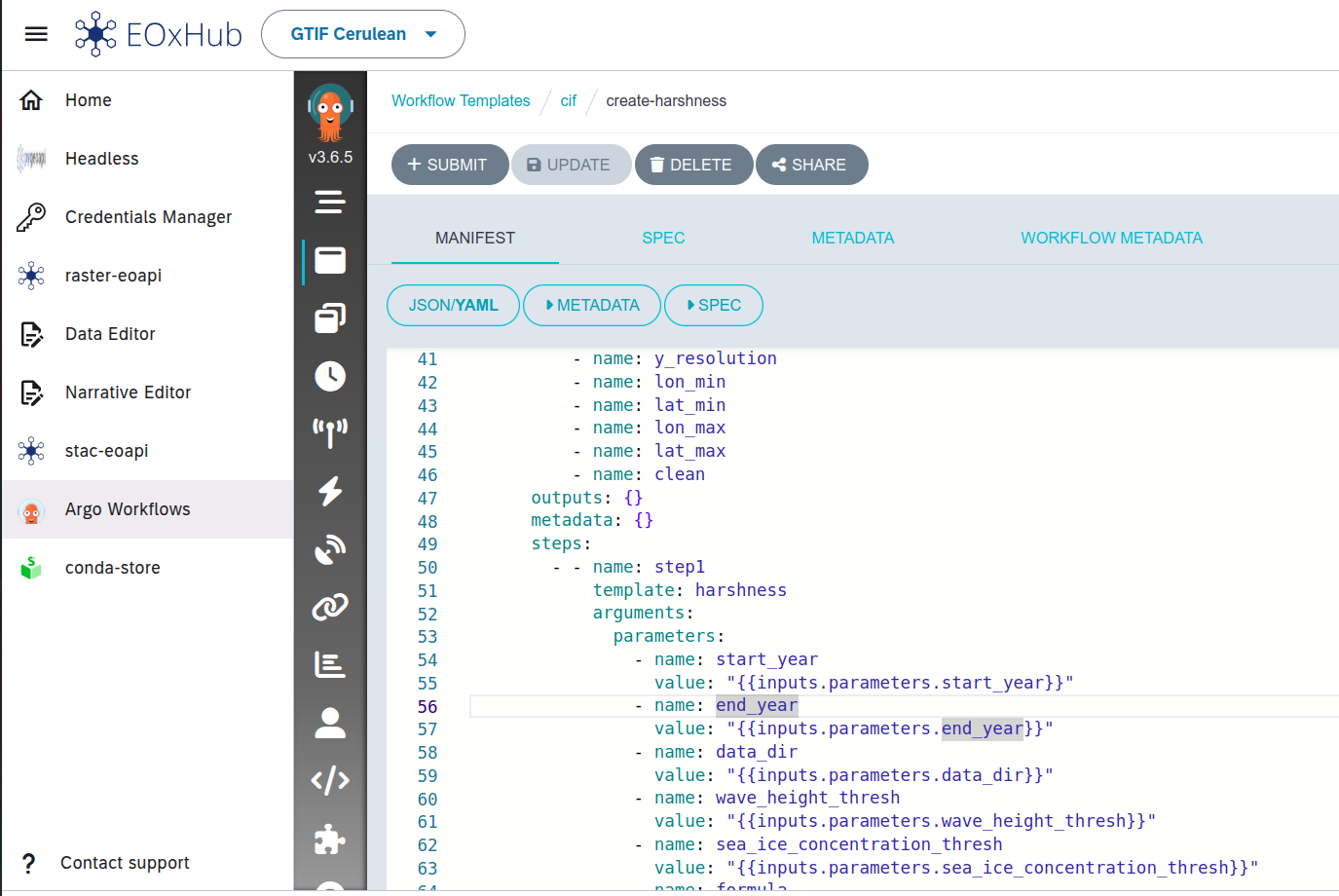1339x896 pixels.
Task: View Reports via the chart icon
Action: click(330, 665)
